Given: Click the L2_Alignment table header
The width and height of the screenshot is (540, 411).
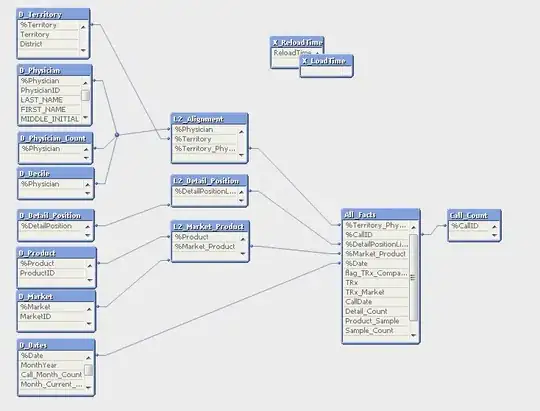Looking at the screenshot, I should pos(209,119).
